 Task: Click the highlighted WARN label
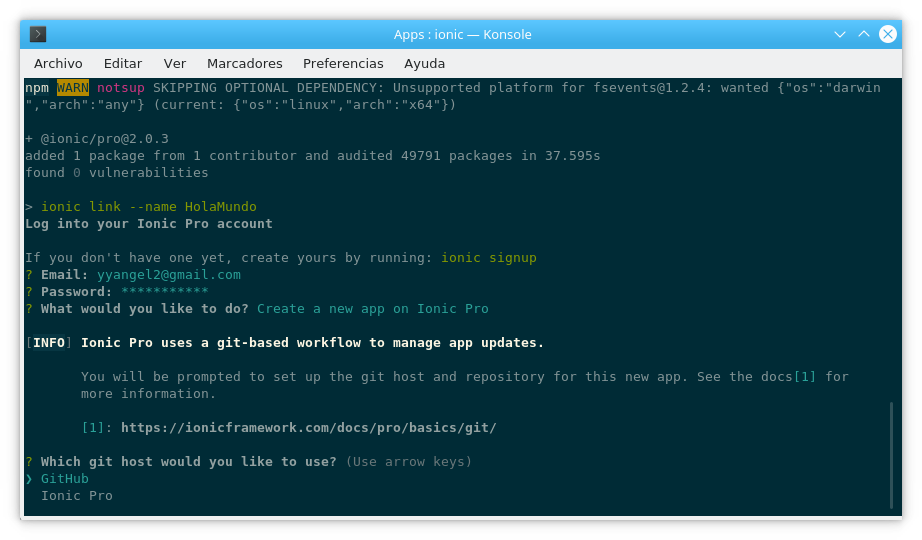click(73, 88)
